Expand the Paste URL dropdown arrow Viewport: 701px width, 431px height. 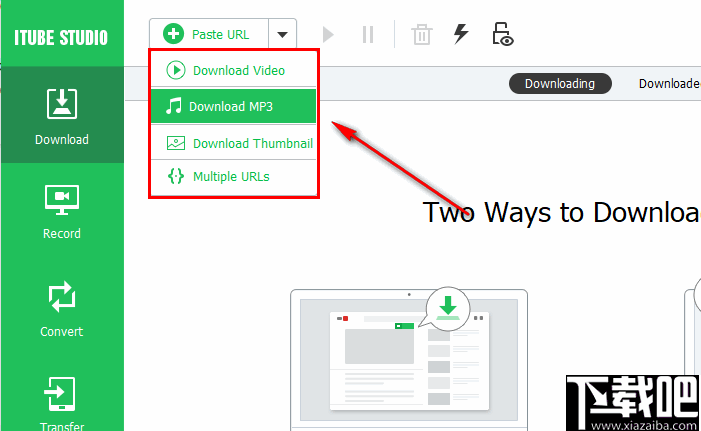pos(282,34)
